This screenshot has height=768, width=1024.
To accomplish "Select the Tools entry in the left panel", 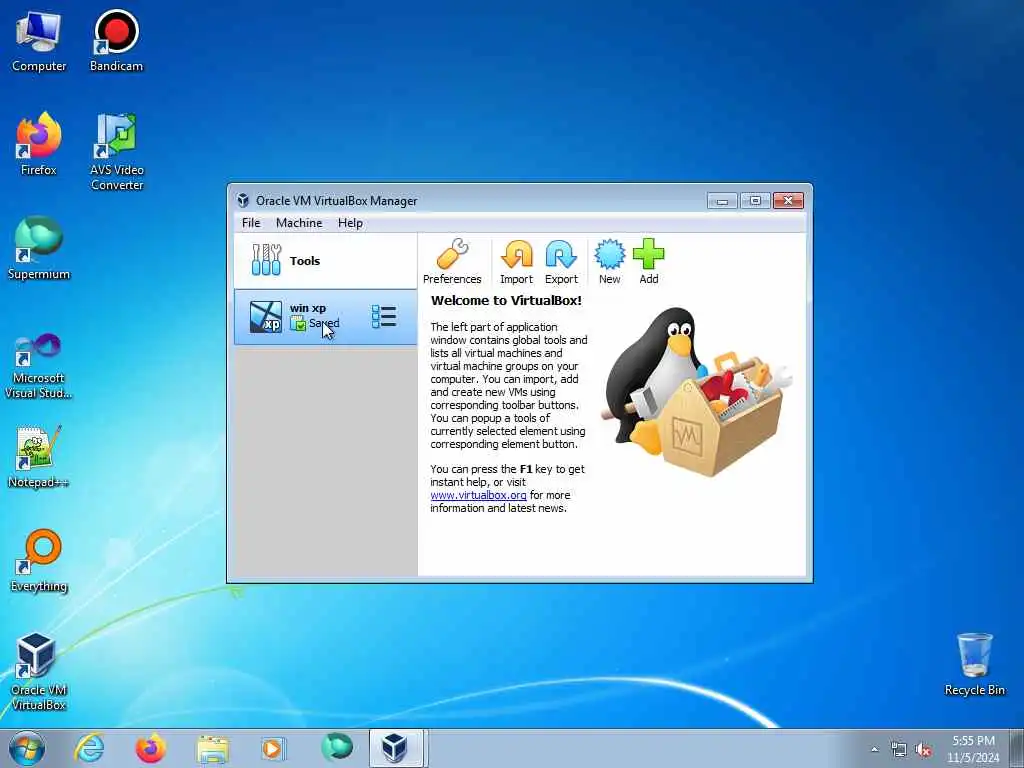I will point(325,261).
